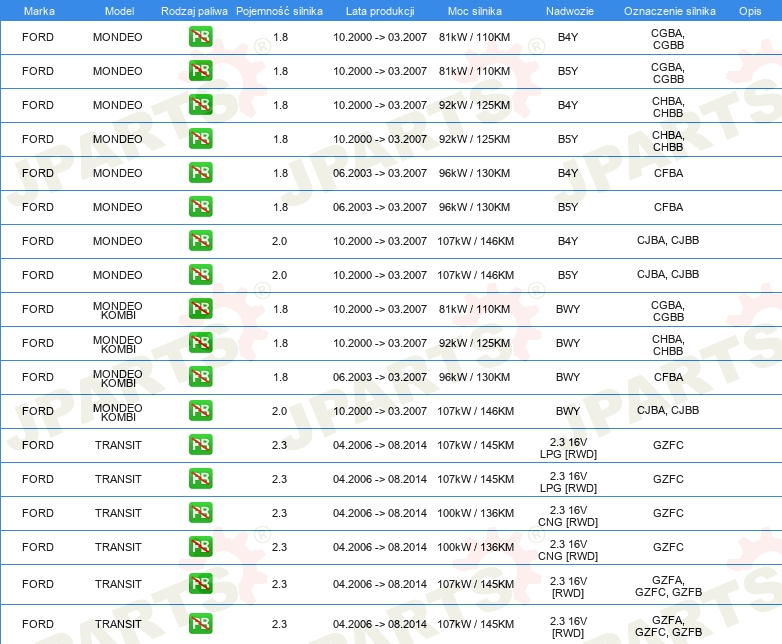The width and height of the screenshot is (782, 644).
Task: Click B5Y body code in Mondeo 92kW row
Action: (x=568, y=139)
